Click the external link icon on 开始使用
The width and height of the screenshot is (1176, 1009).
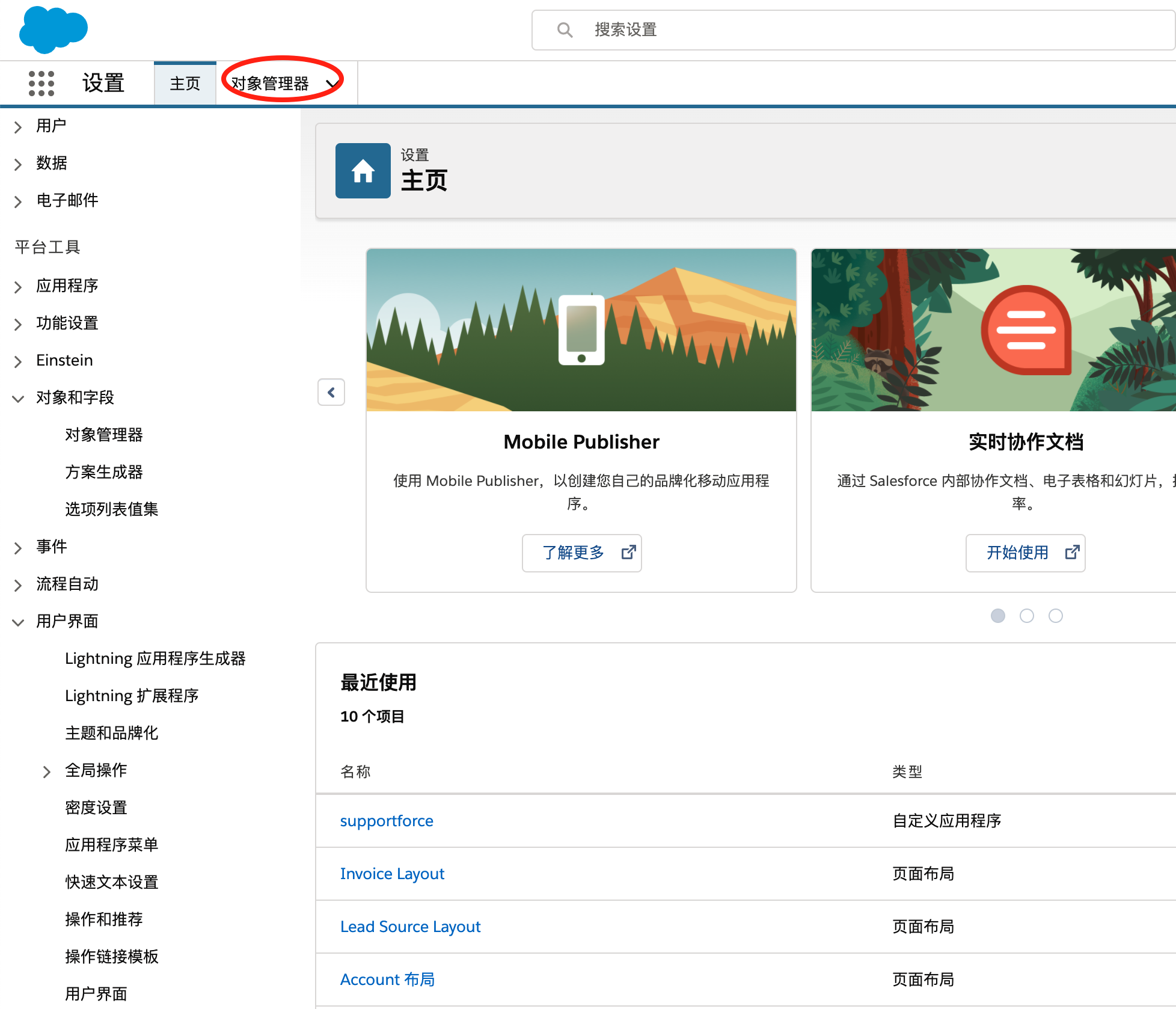coord(1072,552)
